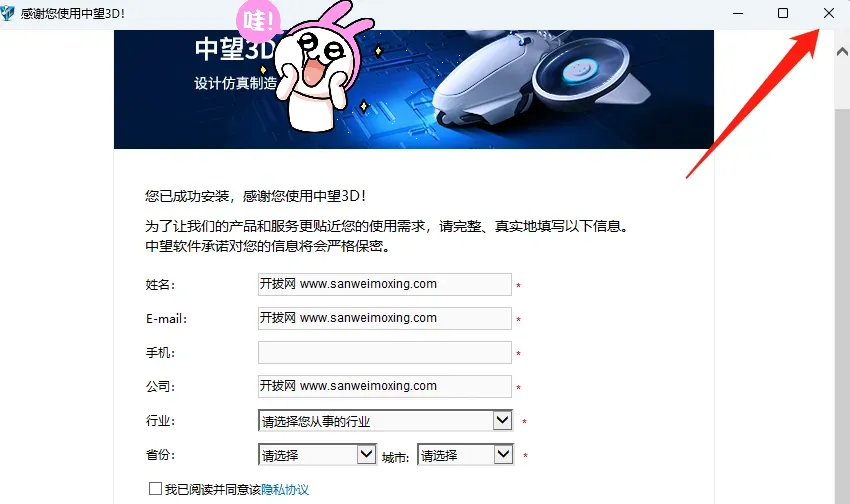Open the 城市 city dropdown

pos(465,455)
